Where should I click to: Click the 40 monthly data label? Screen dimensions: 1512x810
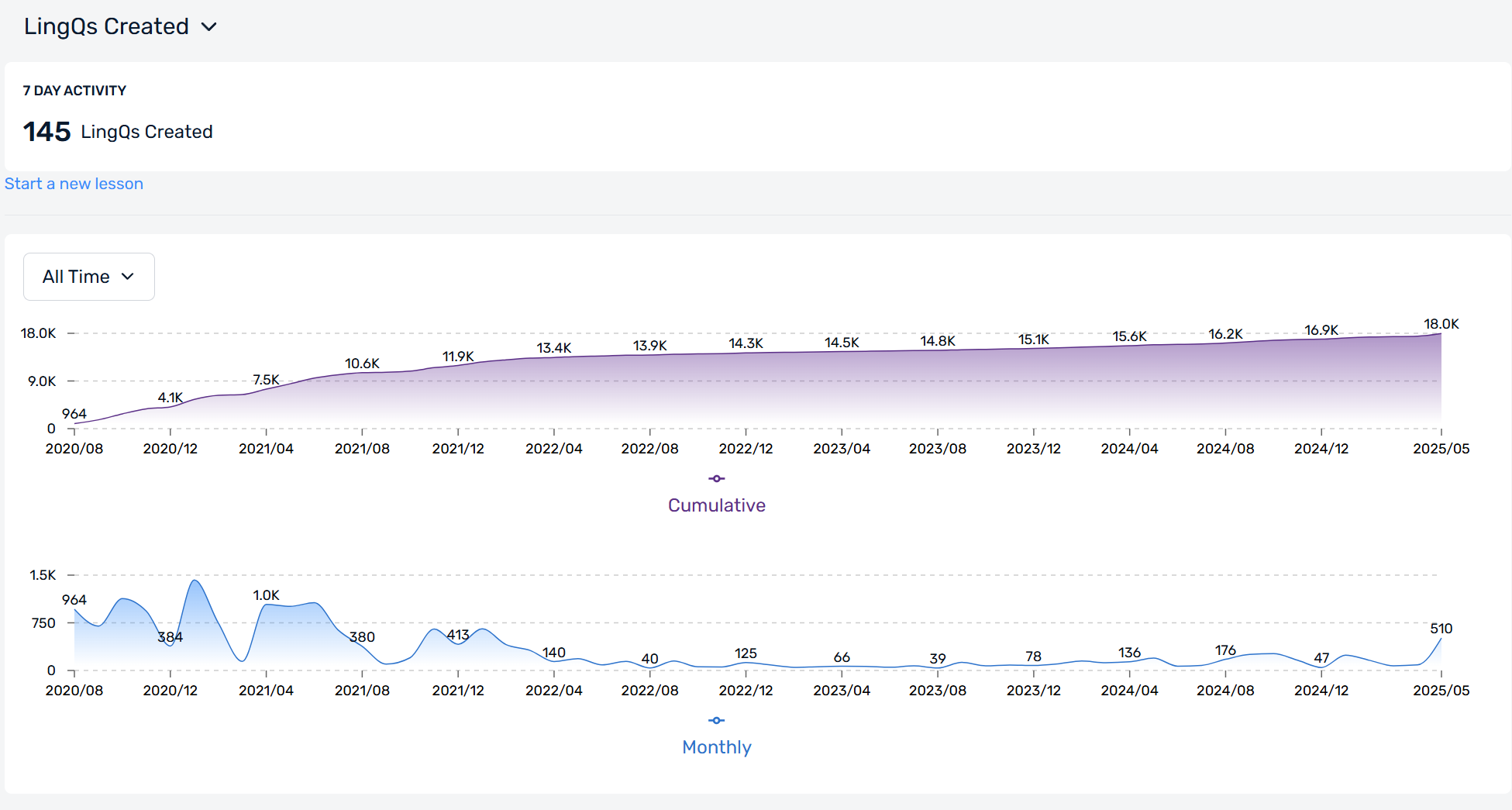(x=649, y=659)
